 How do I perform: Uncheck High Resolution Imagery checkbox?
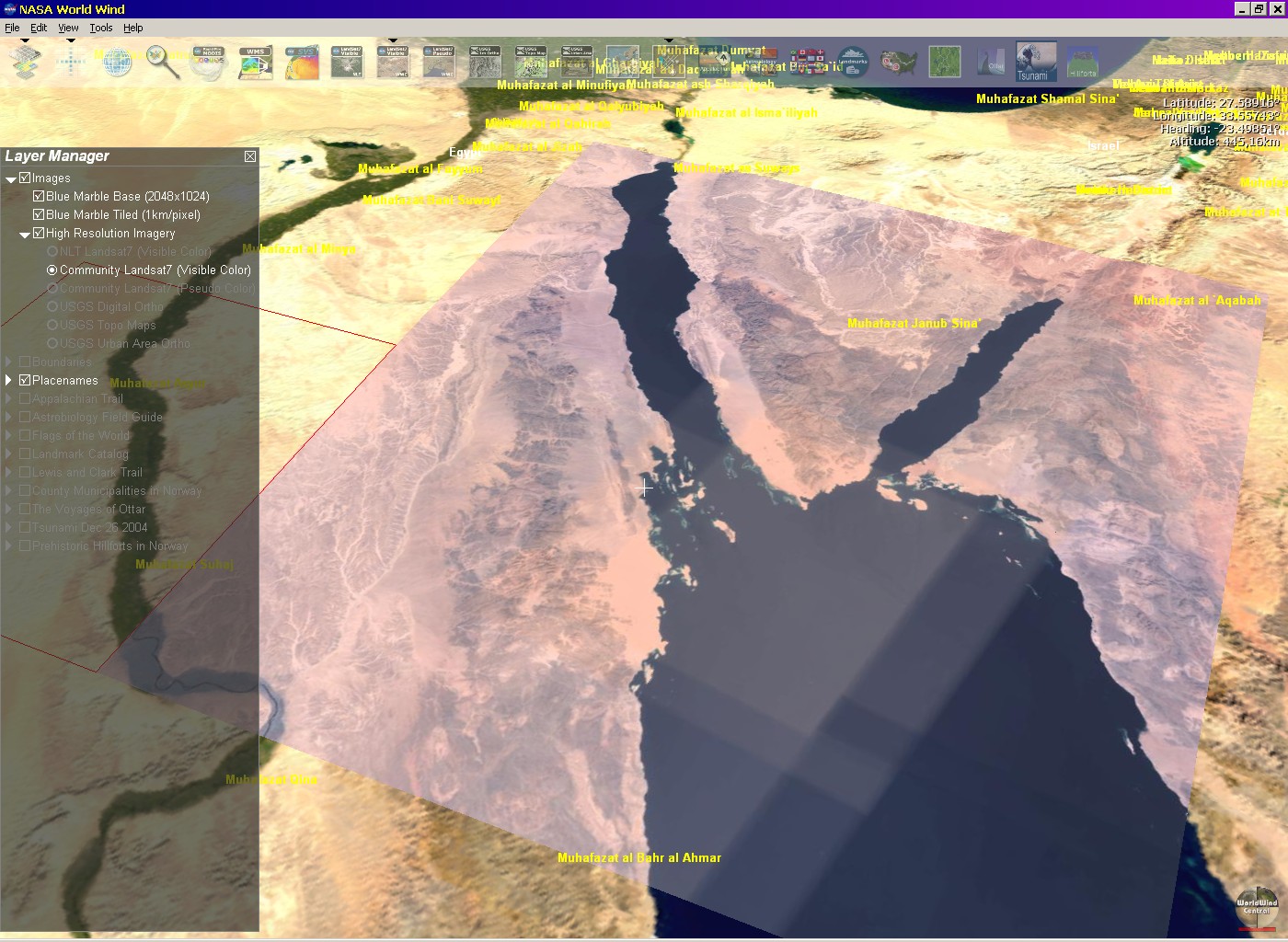pos(39,233)
